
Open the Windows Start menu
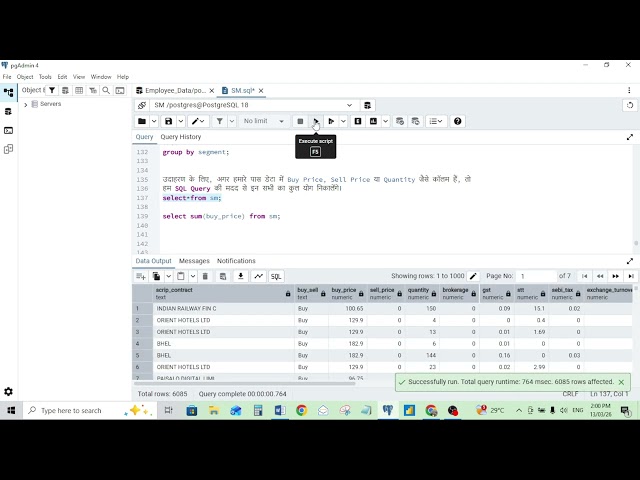point(11,410)
